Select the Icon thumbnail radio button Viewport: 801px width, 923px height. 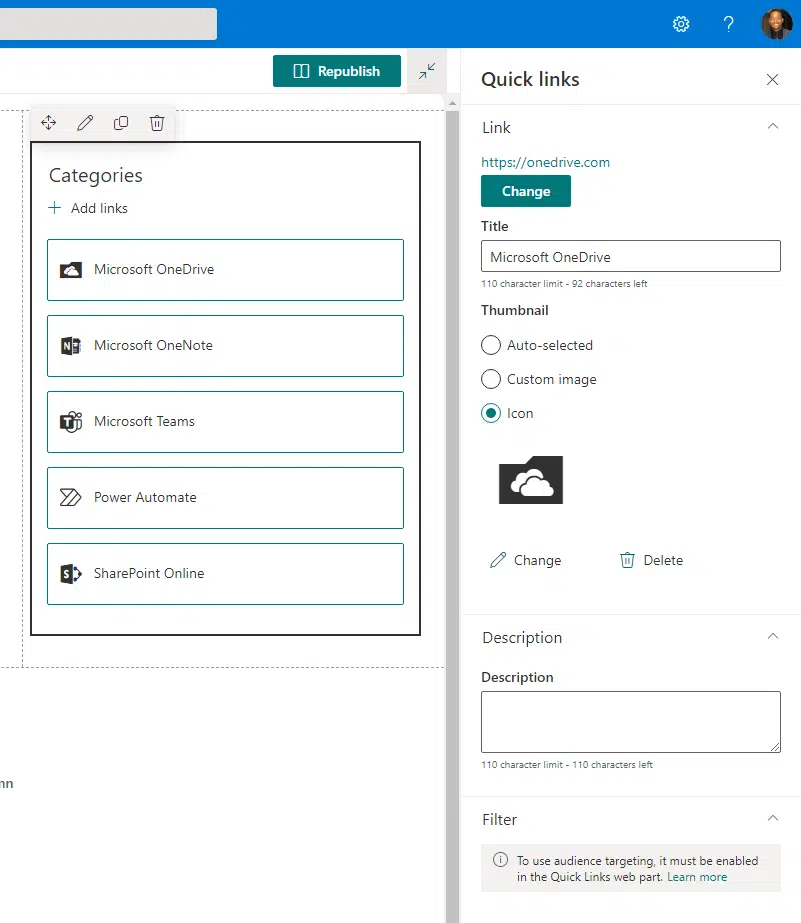click(491, 413)
